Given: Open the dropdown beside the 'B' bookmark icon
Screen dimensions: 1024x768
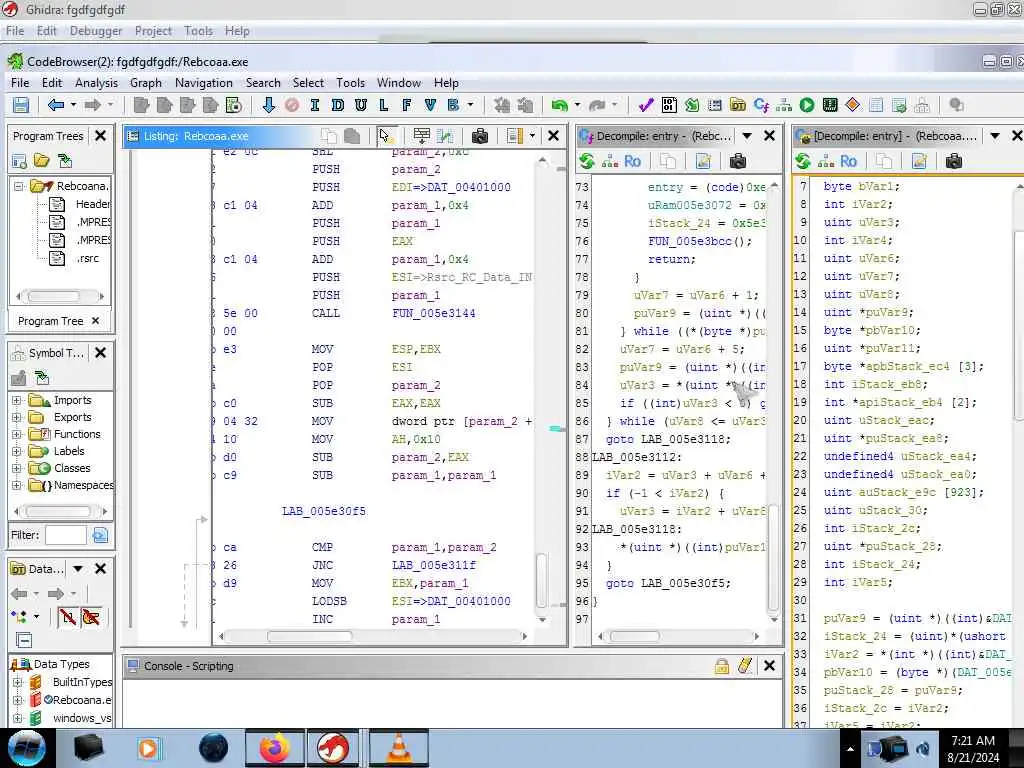Looking at the screenshot, I should tap(470, 104).
